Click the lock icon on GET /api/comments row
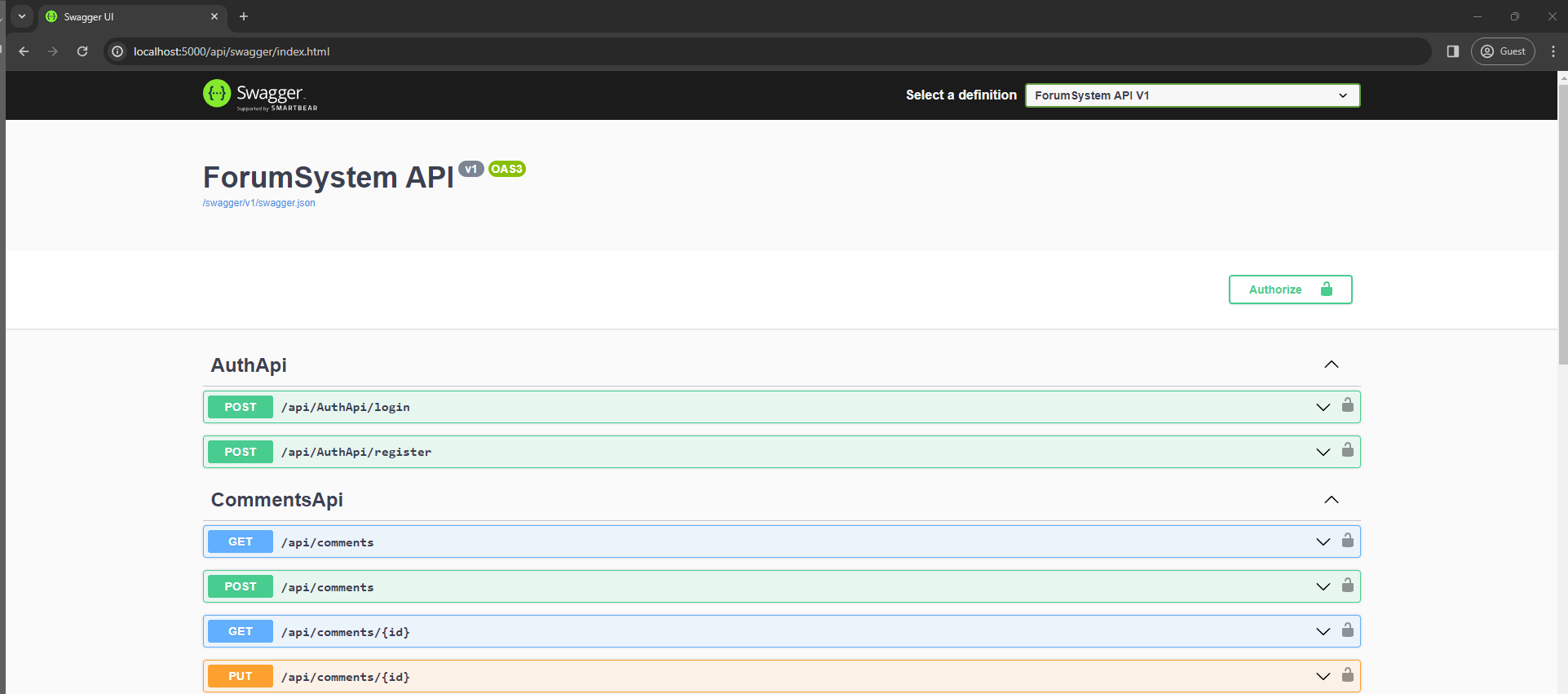This screenshot has height=694, width=1568. [x=1348, y=539]
